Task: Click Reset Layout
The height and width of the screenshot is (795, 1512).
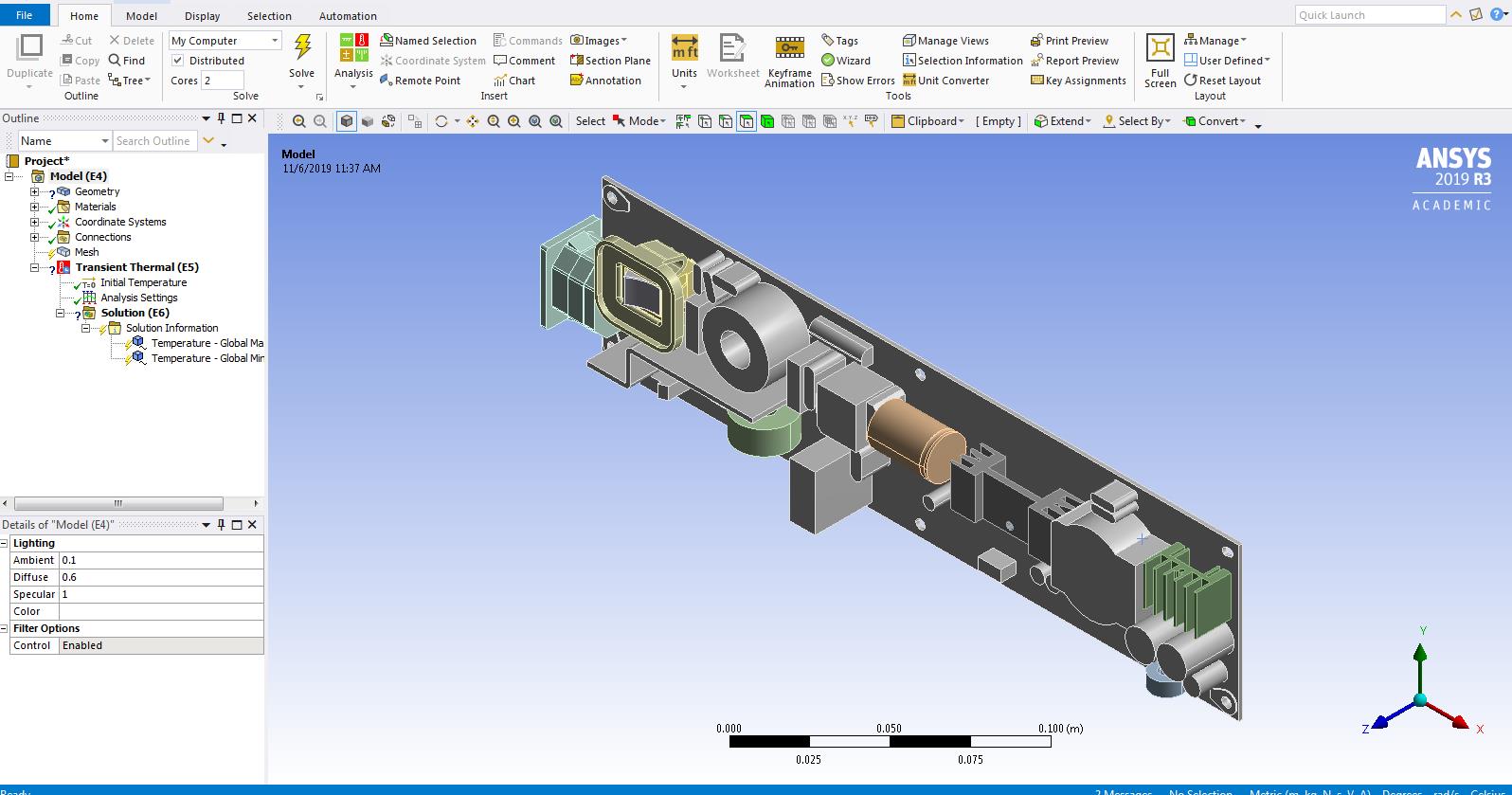Action: pyautogui.click(x=1222, y=81)
